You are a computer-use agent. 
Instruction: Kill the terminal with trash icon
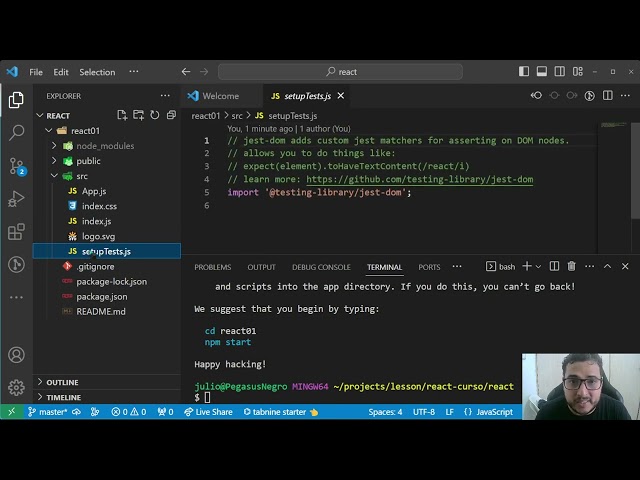pos(571,266)
